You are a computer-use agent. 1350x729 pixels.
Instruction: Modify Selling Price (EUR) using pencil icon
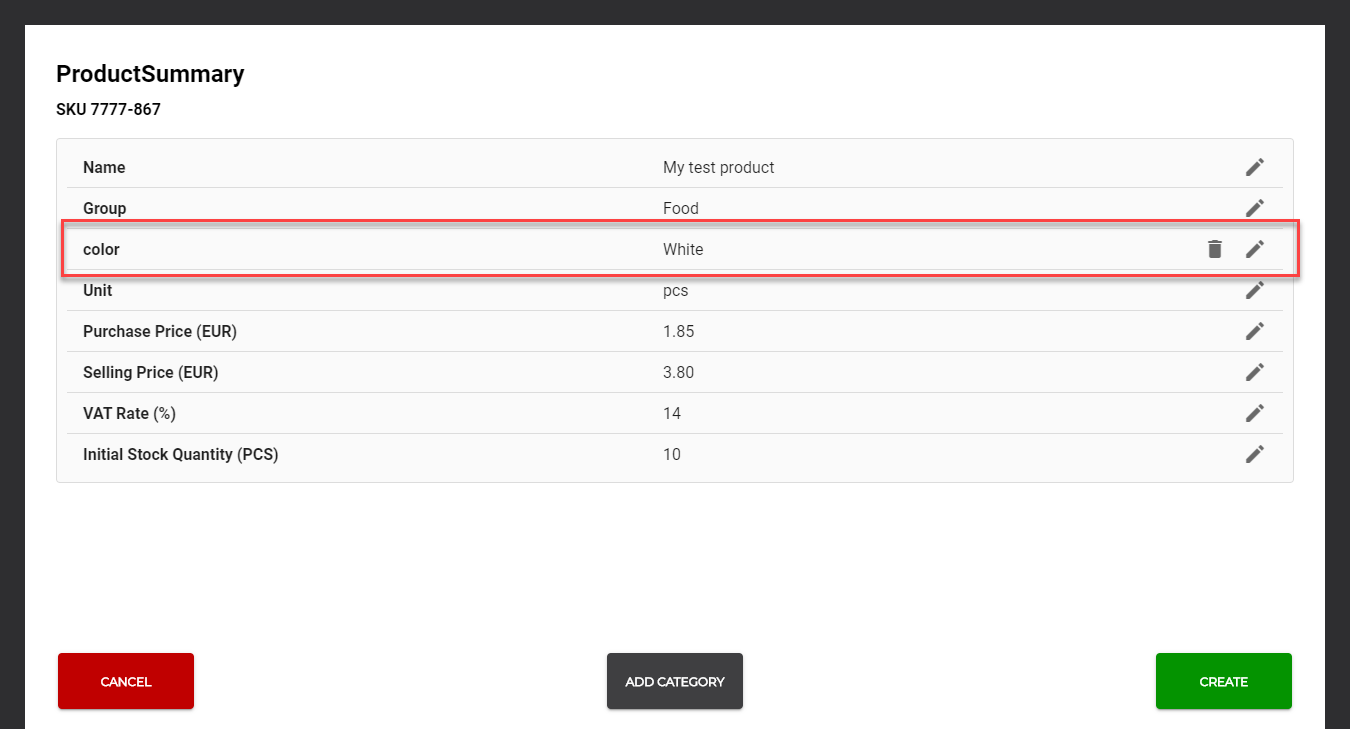[x=1254, y=372]
